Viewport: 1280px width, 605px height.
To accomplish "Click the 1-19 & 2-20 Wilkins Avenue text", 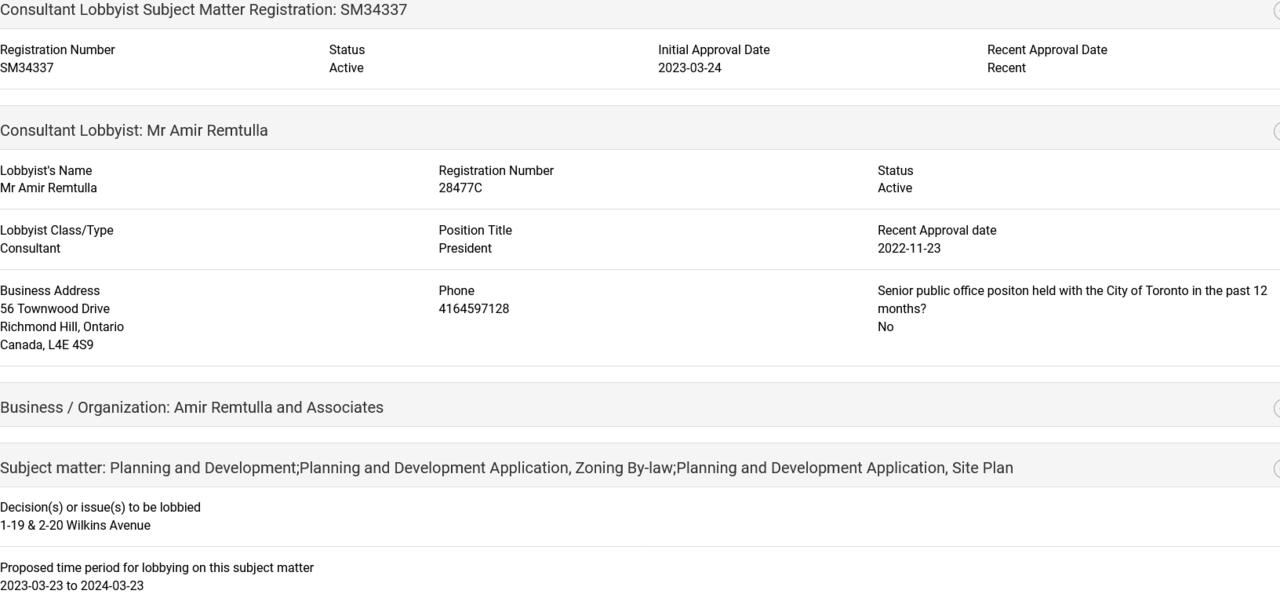I will (x=75, y=526).
